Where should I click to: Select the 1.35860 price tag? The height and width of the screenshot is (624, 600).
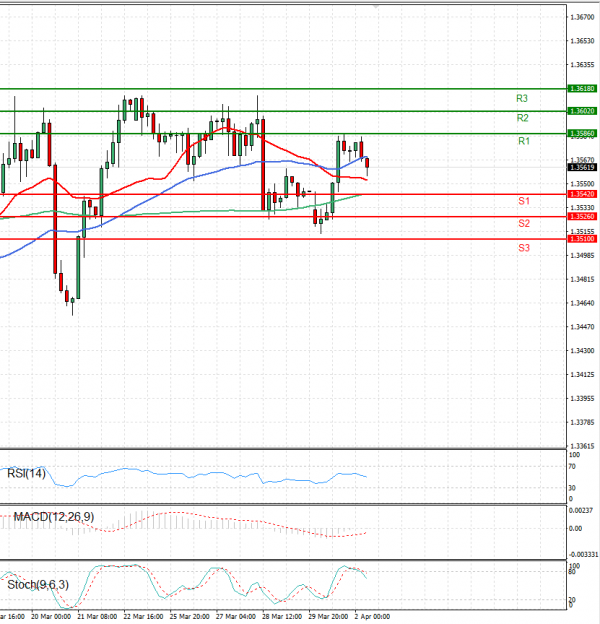point(582,133)
